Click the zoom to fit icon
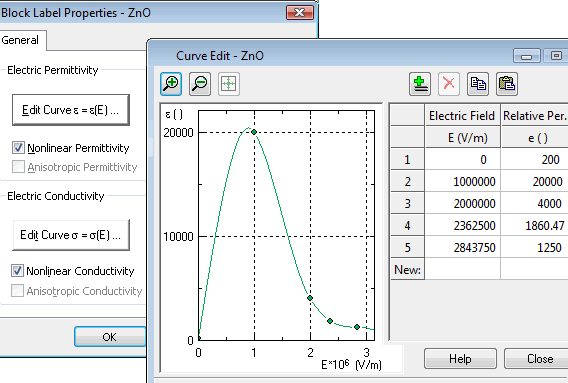Viewport: 568px width, 383px height. point(229,84)
